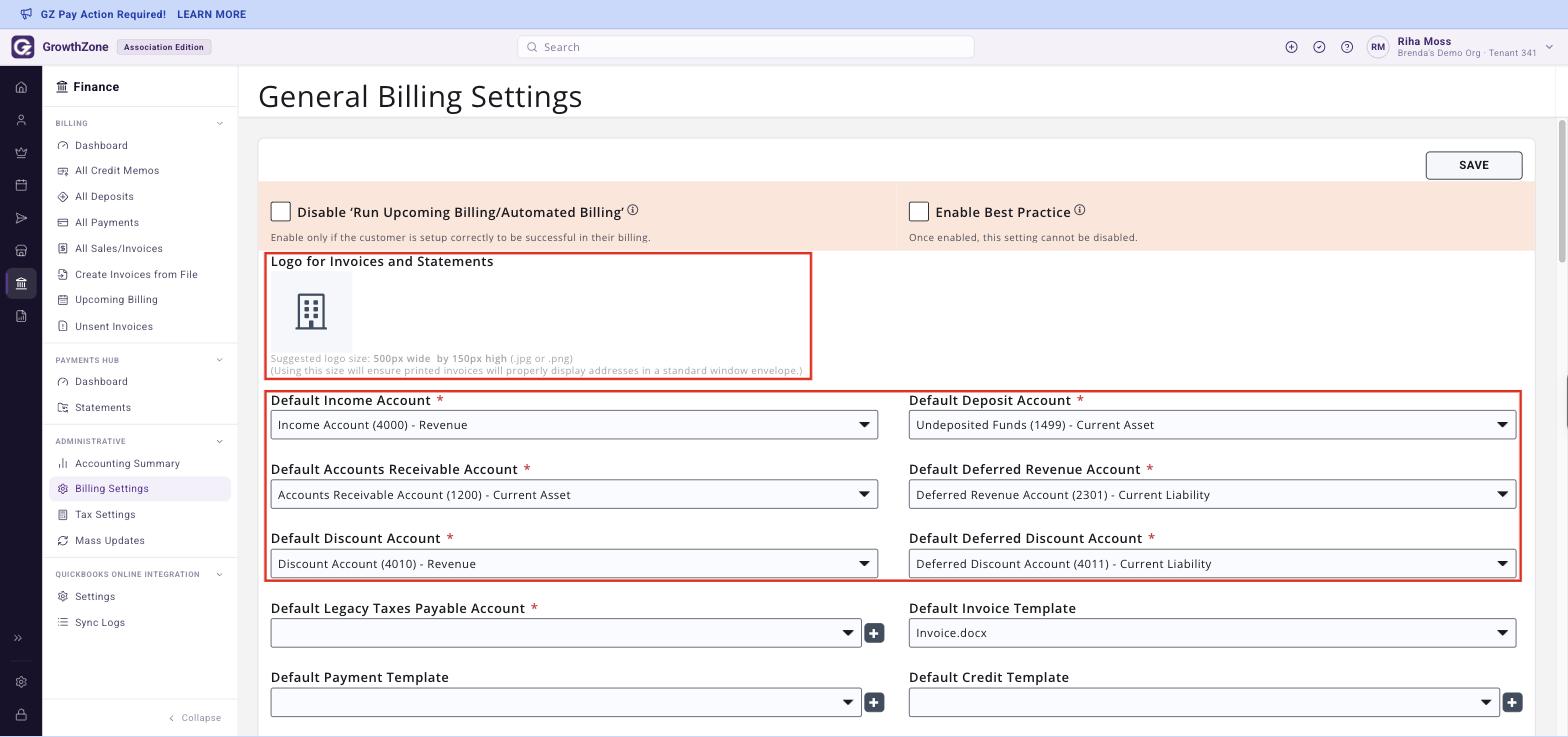Image resolution: width=1568 pixels, height=737 pixels.
Task: Open All Credit Memos in the sidebar
Action: click(x=117, y=171)
